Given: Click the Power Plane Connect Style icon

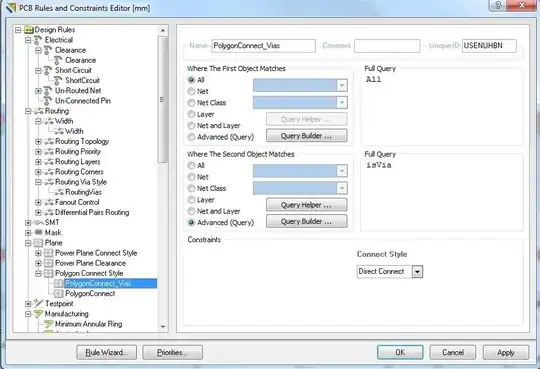Looking at the screenshot, I should coord(49,253).
